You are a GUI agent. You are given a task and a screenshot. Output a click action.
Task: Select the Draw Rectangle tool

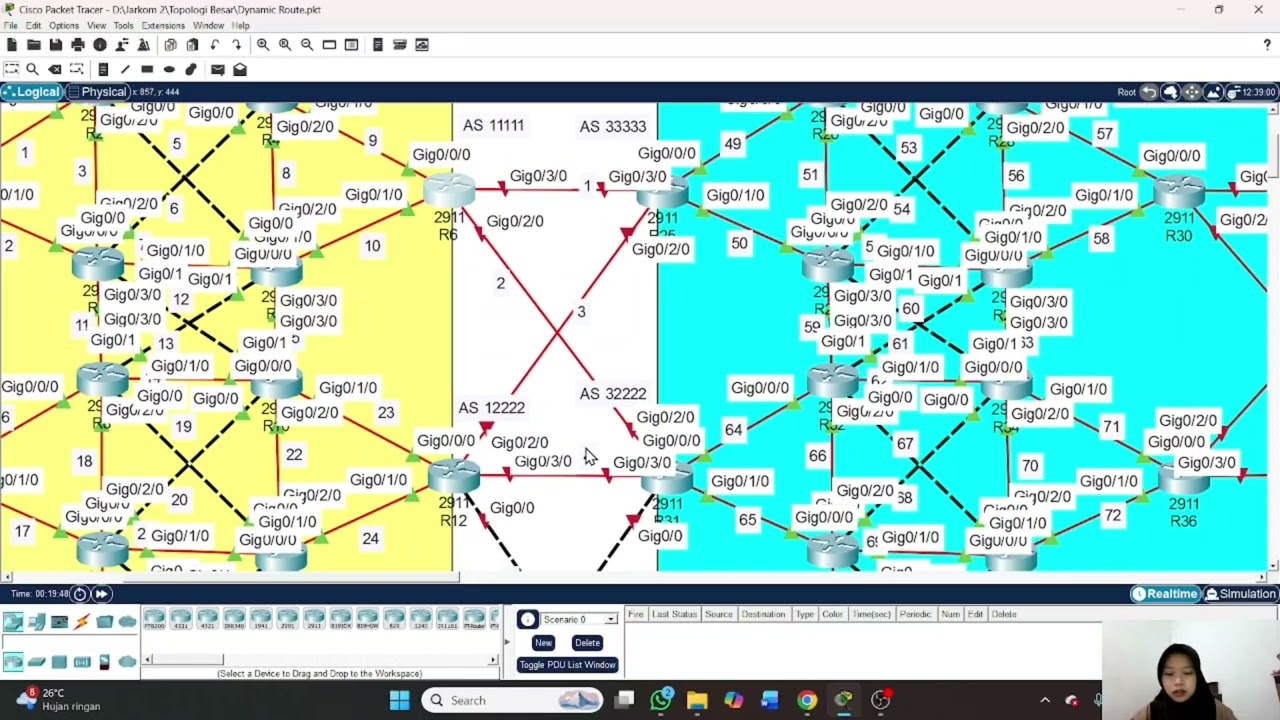click(147, 69)
